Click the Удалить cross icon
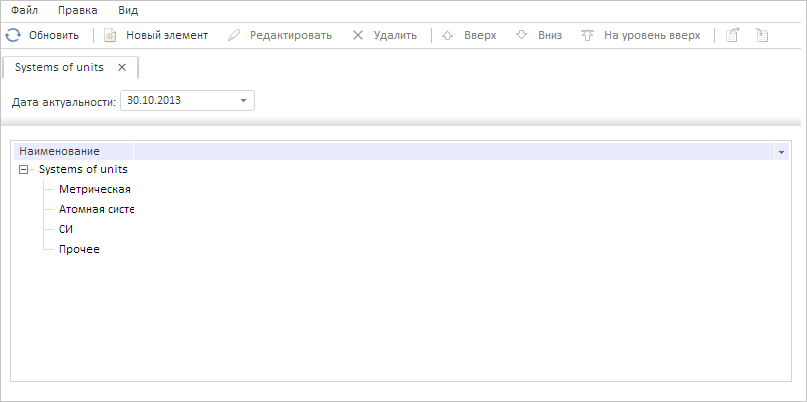The width and height of the screenshot is (807, 402). (358, 35)
